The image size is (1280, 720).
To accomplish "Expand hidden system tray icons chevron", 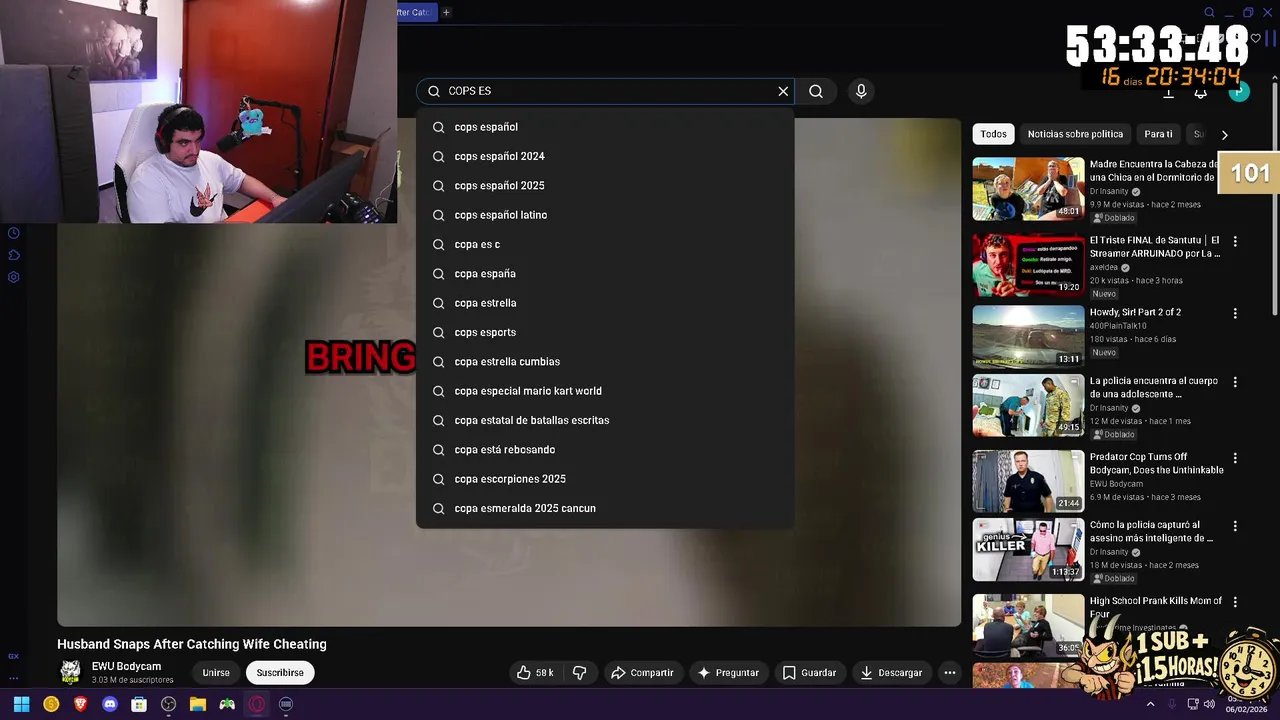I will coord(1150,704).
